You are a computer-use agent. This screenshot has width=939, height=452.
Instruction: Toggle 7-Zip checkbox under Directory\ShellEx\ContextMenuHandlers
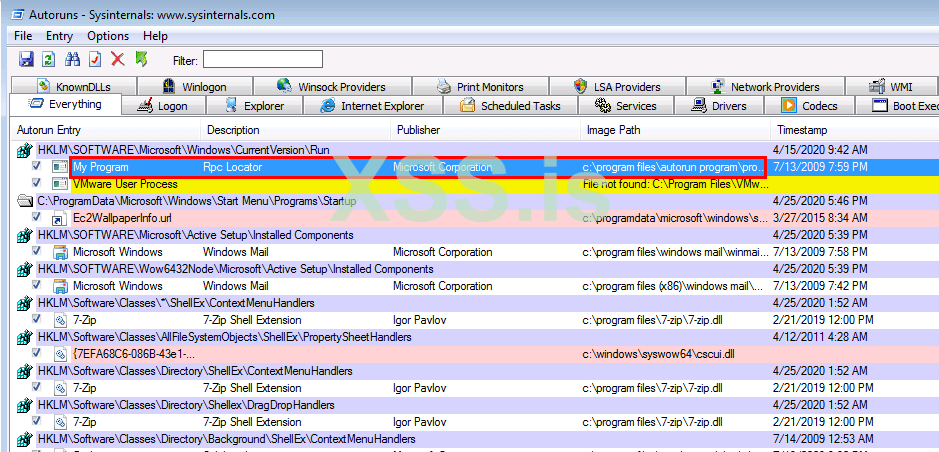click(37, 387)
